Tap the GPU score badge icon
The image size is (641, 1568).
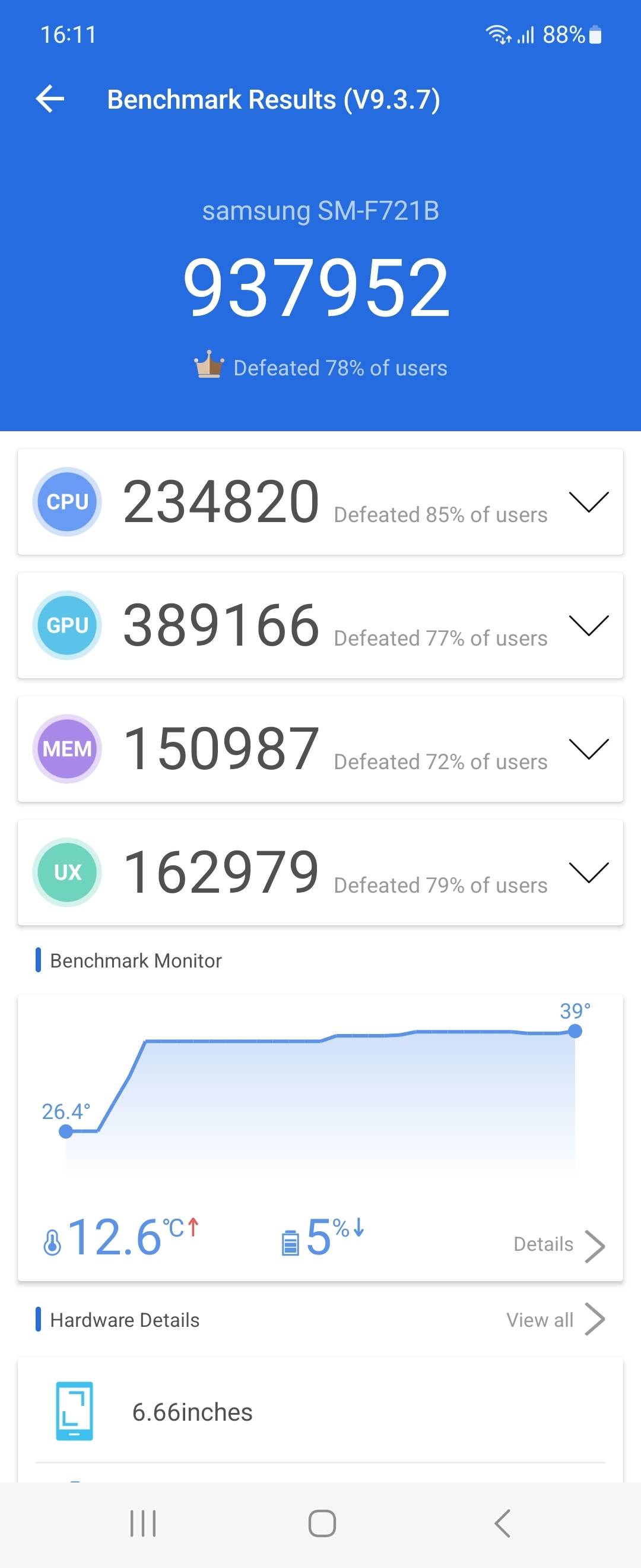(x=67, y=625)
